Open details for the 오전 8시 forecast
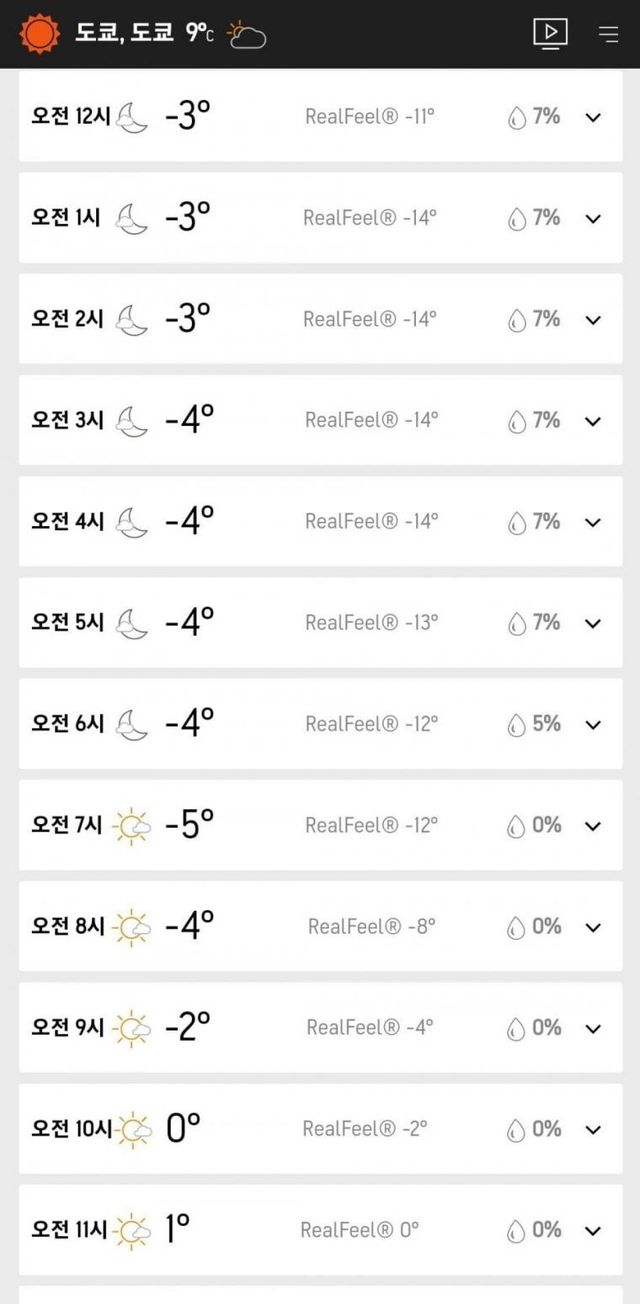640x1304 pixels. [591, 926]
